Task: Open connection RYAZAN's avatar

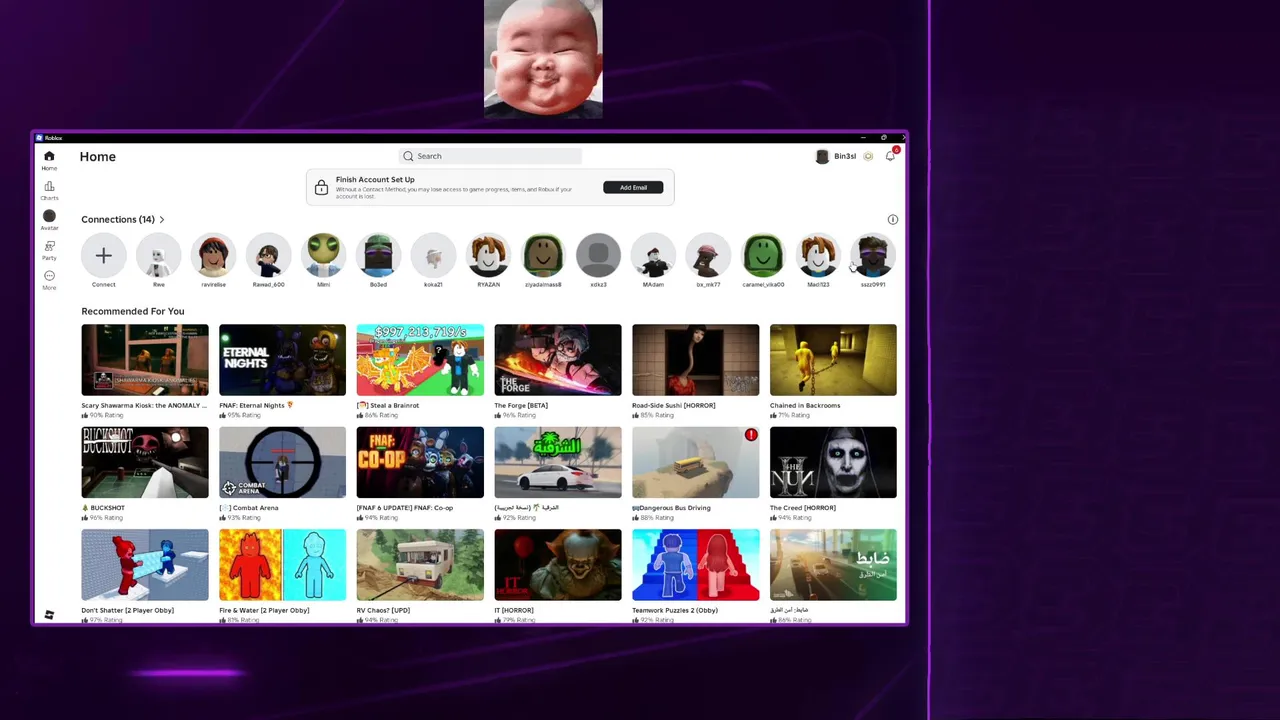Action: [x=488, y=256]
